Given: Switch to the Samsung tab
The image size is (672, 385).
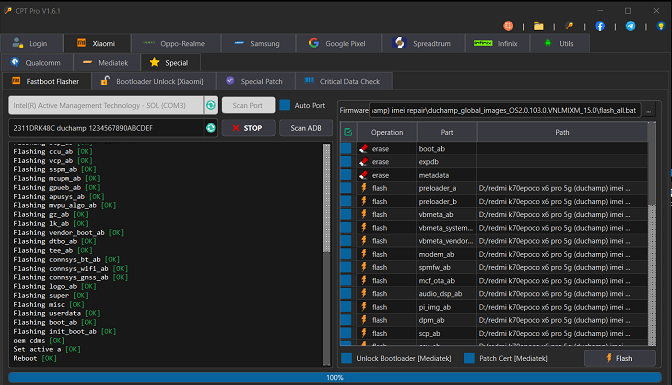Looking at the screenshot, I should pyautogui.click(x=258, y=43).
